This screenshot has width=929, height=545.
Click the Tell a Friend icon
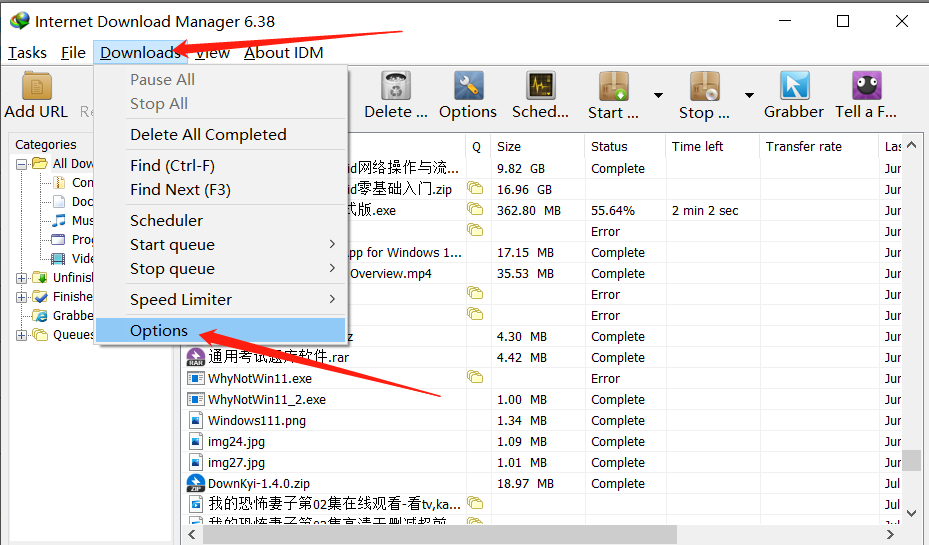point(866,87)
